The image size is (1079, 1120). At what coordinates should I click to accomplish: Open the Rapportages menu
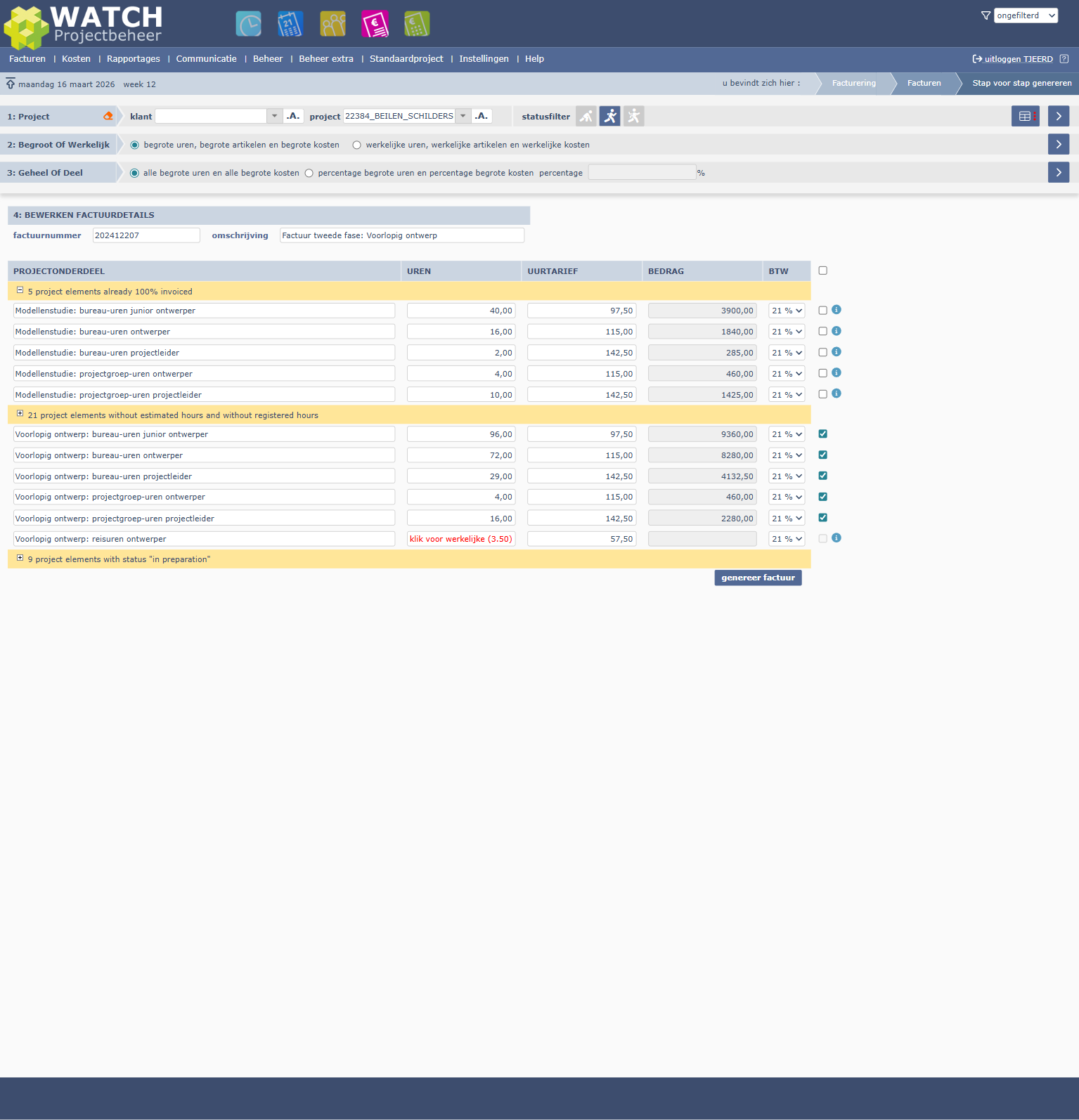pos(133,59)
